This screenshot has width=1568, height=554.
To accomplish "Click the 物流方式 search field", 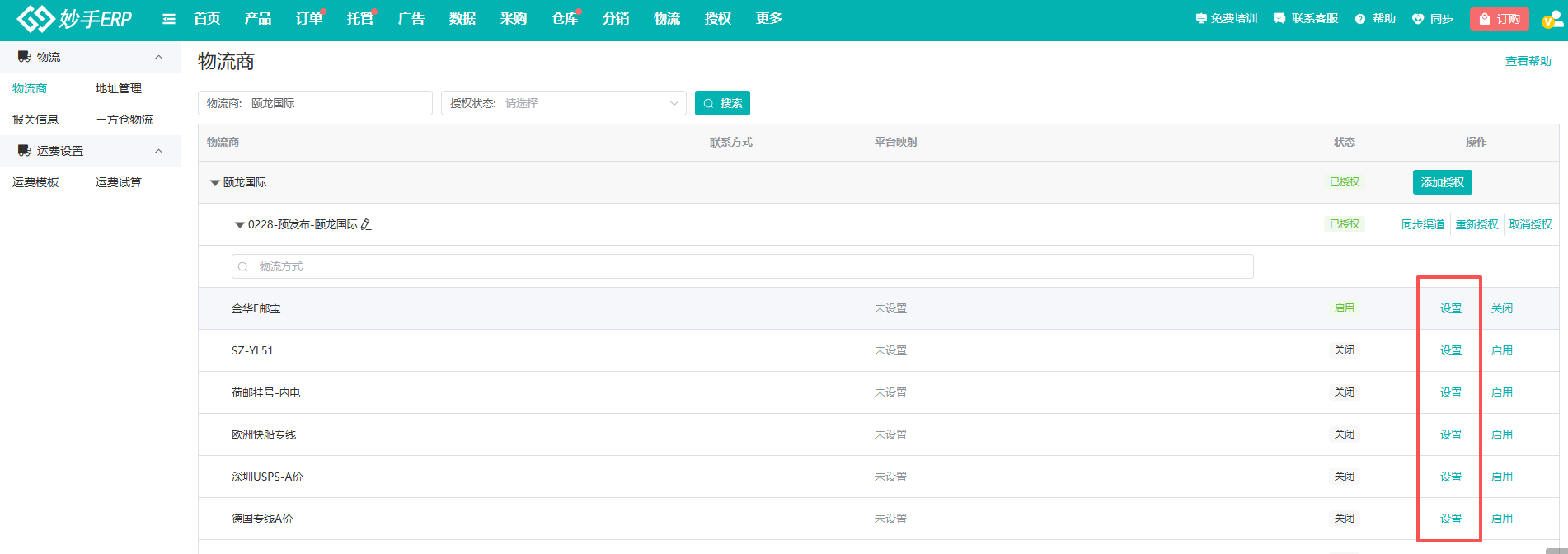I will click(x=742, y=266).
